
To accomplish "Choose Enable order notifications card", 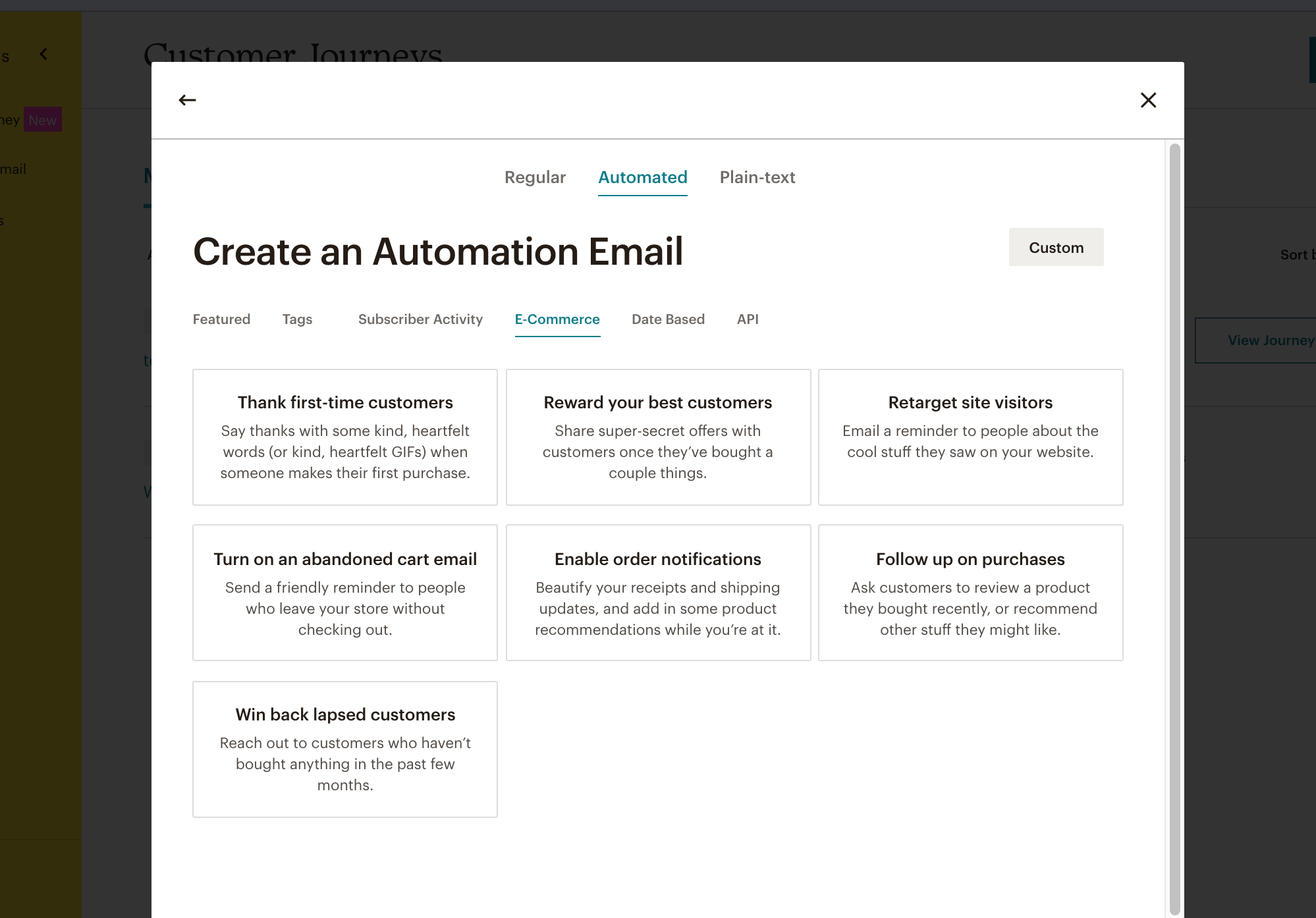I will 658,593.
